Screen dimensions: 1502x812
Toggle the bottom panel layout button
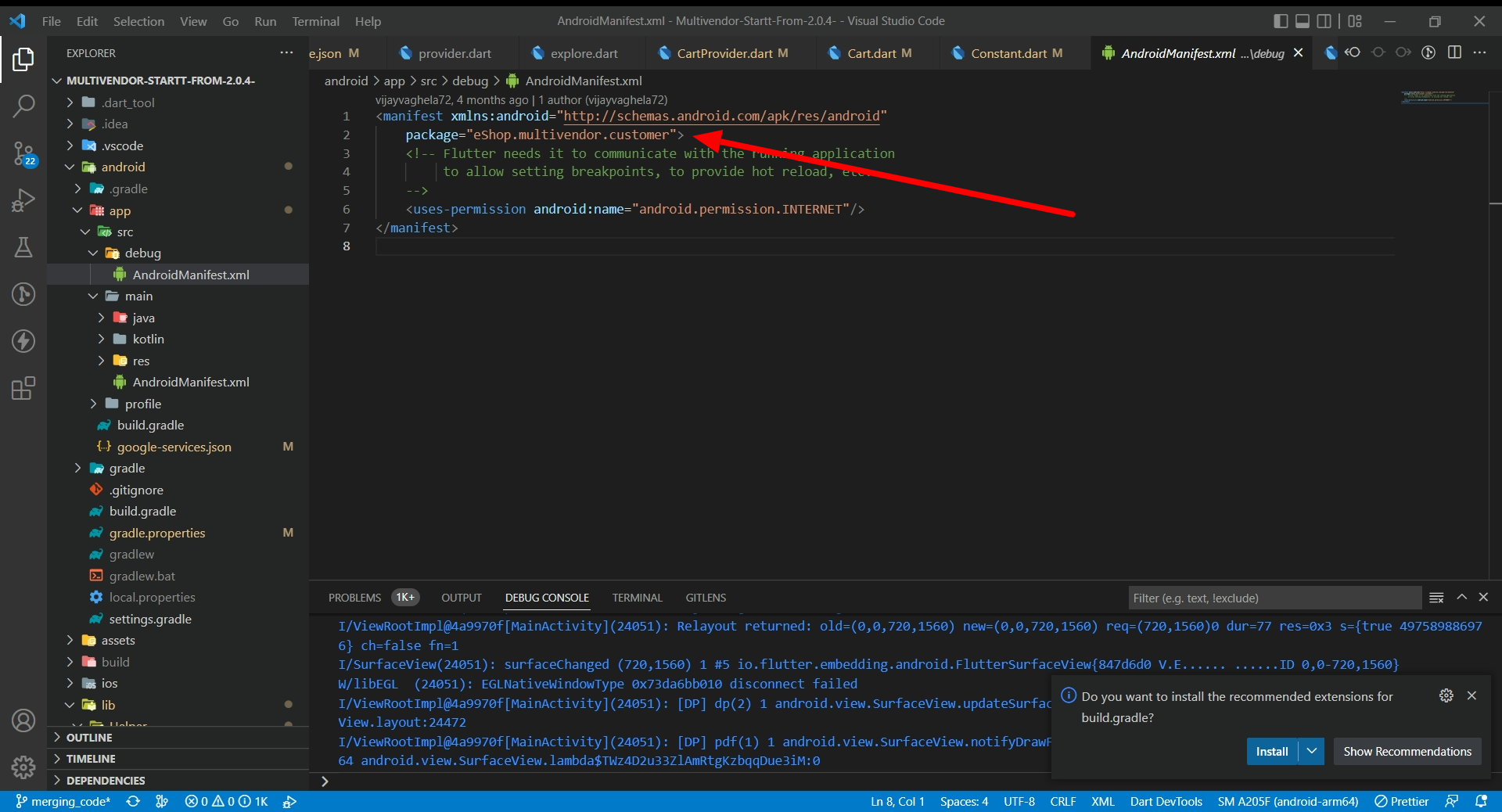coord(1303,21)
